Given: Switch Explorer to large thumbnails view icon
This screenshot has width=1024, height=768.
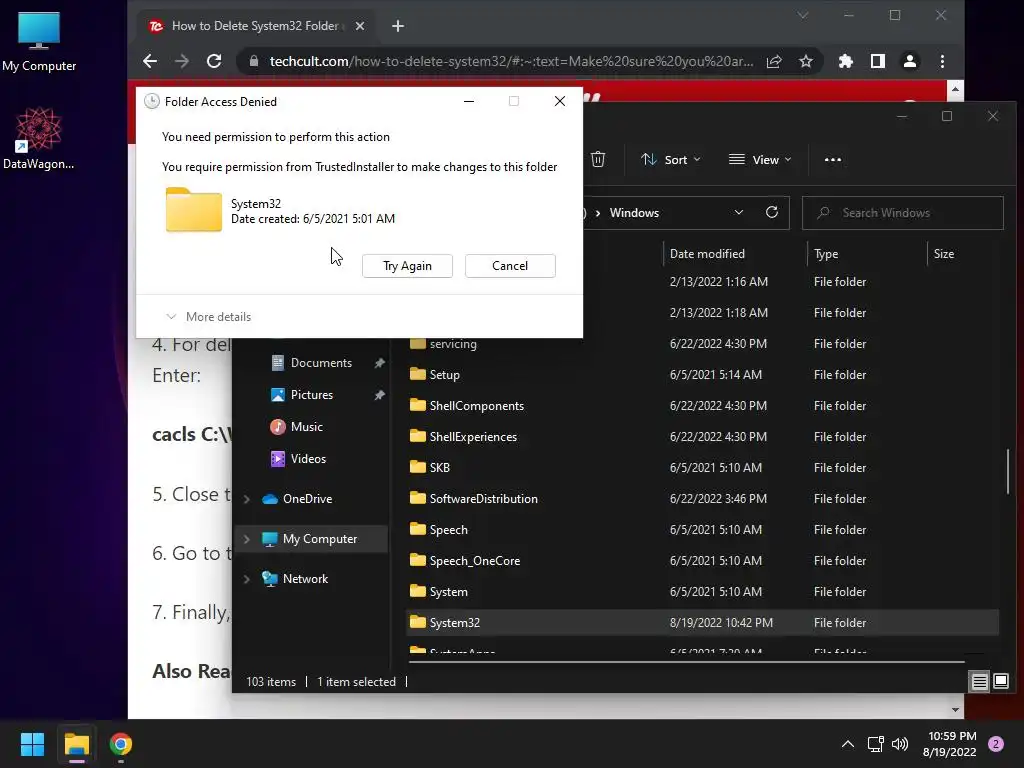Looking at the screenshot, I should (x=1000, y=682).
